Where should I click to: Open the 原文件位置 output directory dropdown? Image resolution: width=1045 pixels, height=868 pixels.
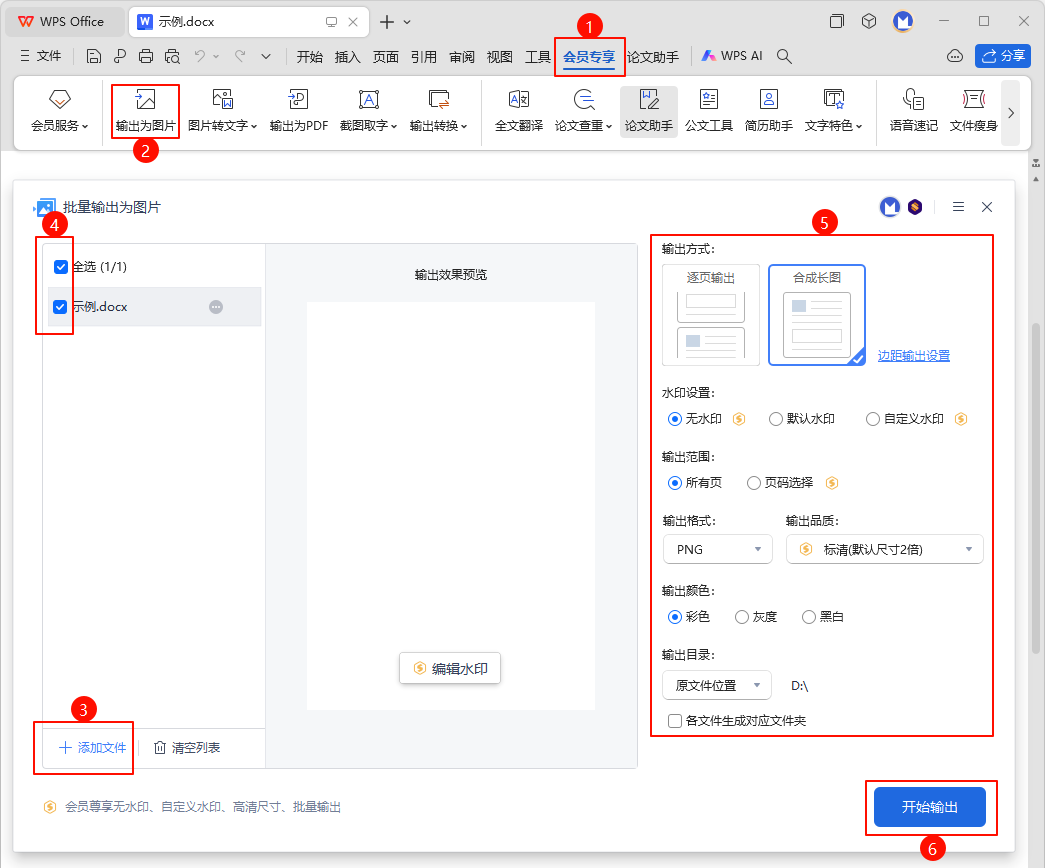tap(716, 685)
